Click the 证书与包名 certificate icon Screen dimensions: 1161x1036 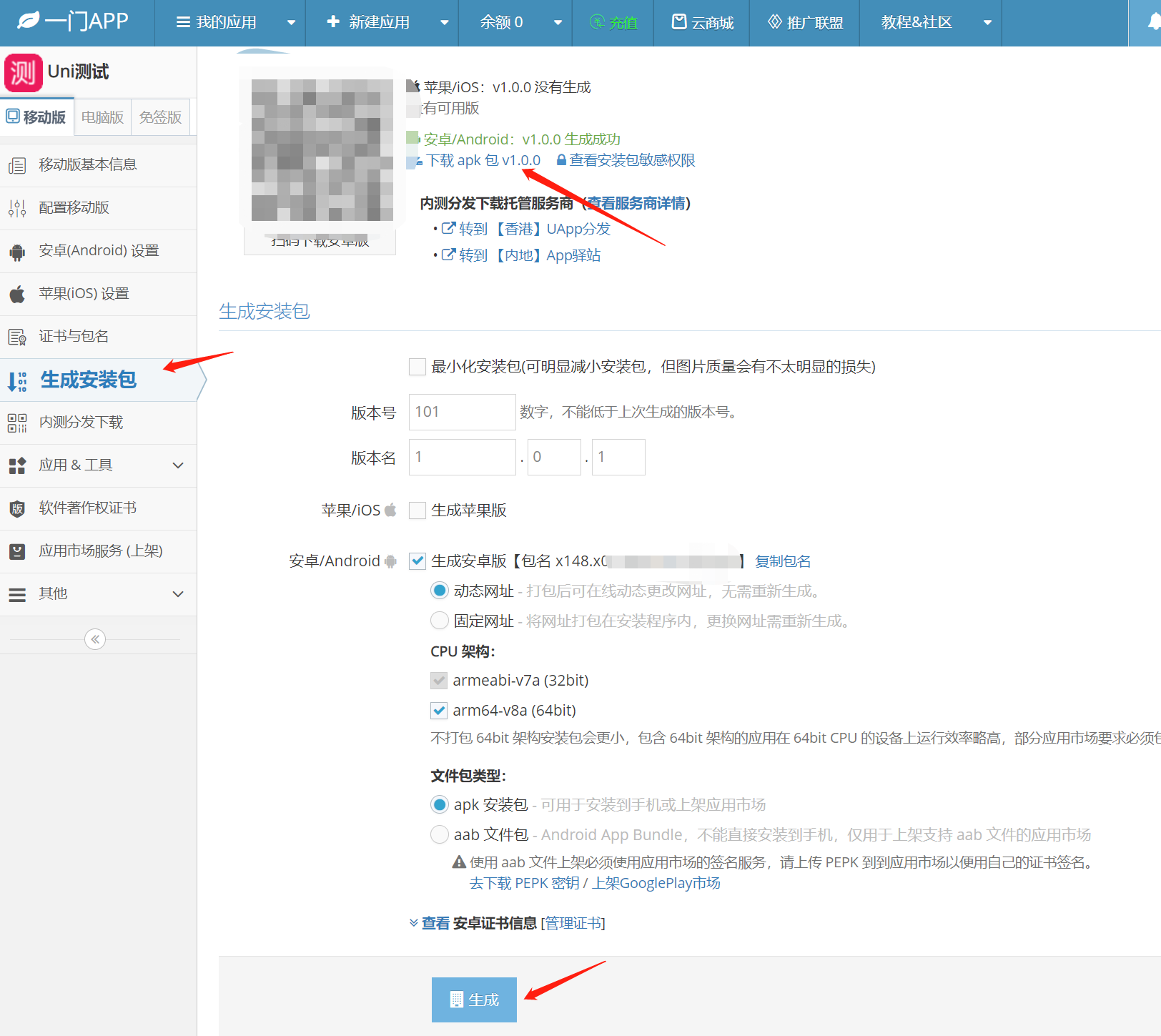pyautogui.click(x=17, y=337)
